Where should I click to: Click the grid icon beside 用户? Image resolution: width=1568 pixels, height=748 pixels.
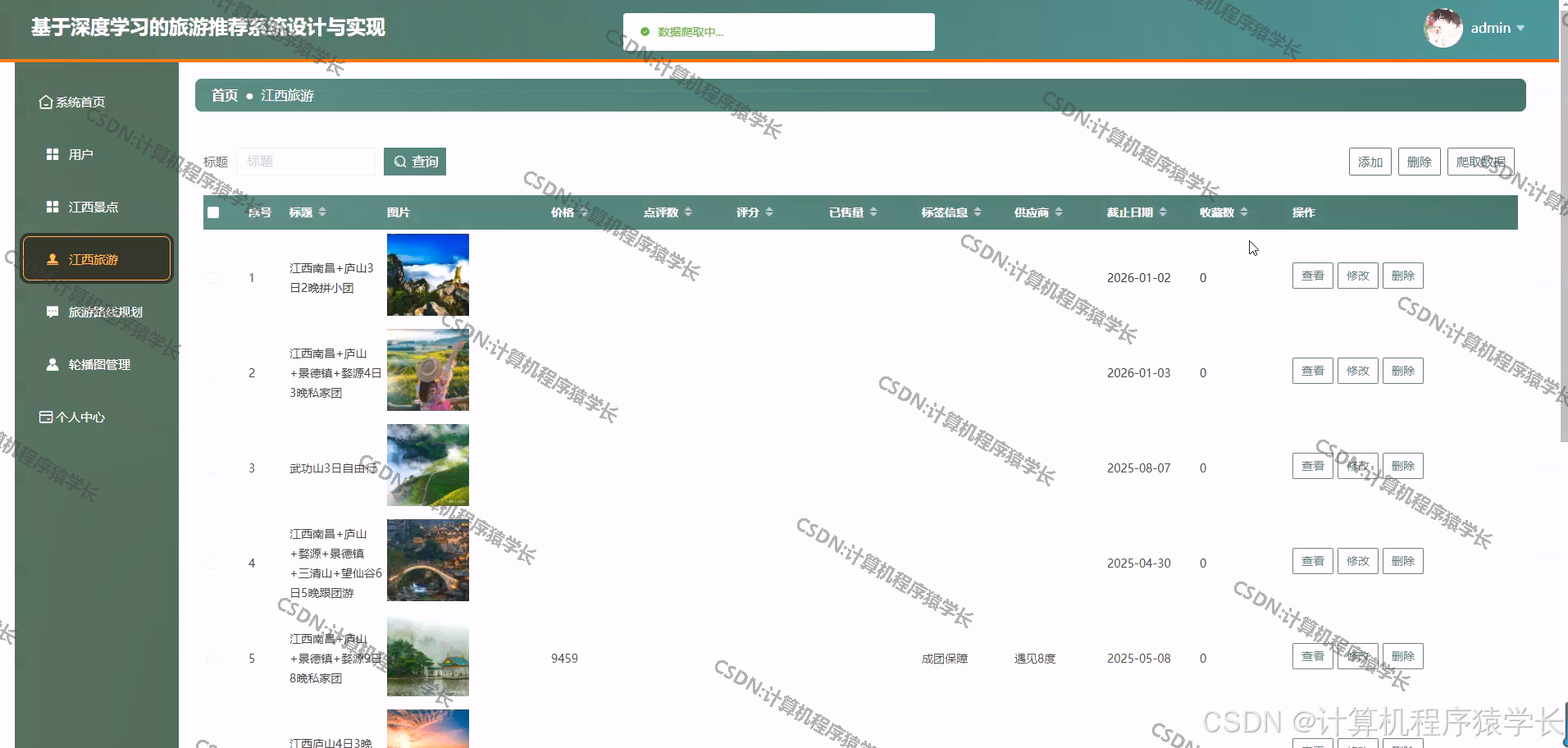click(x=52, y=154)
